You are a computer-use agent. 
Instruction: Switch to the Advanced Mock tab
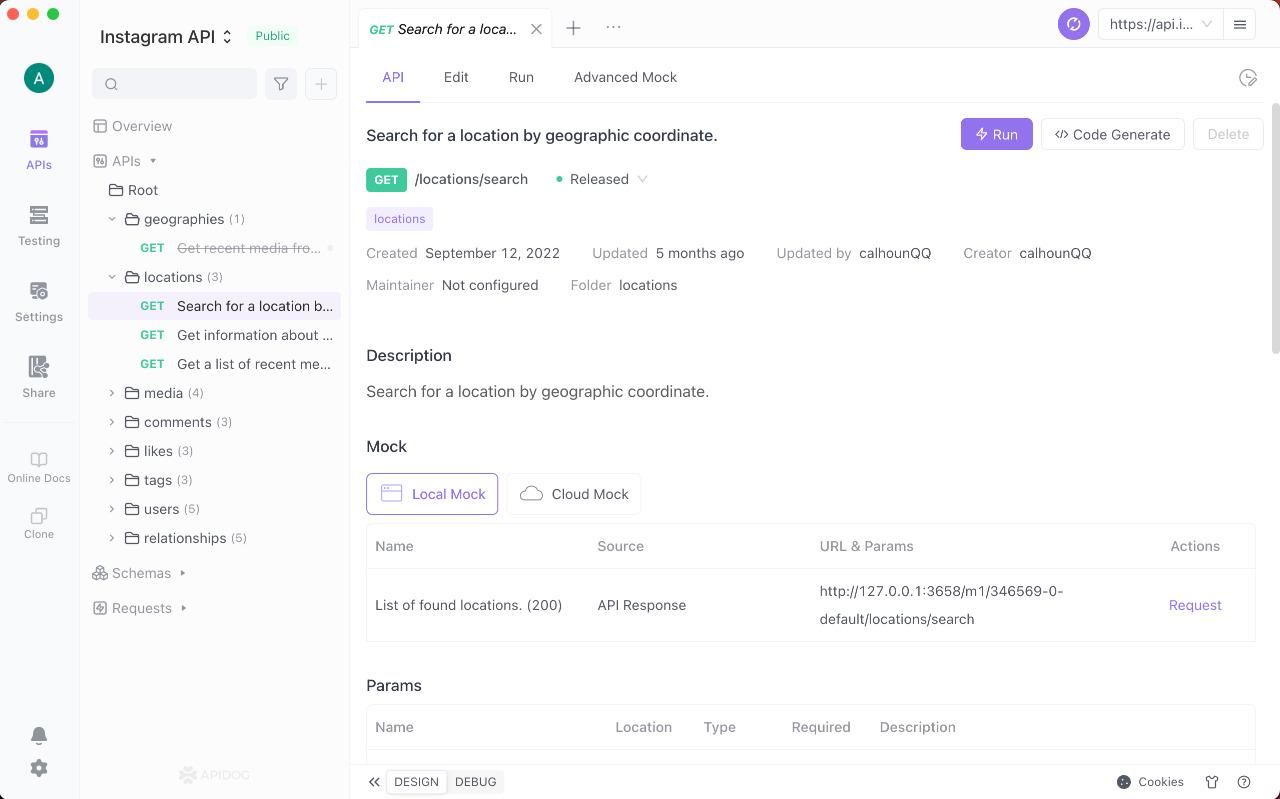tap(625, 77)
